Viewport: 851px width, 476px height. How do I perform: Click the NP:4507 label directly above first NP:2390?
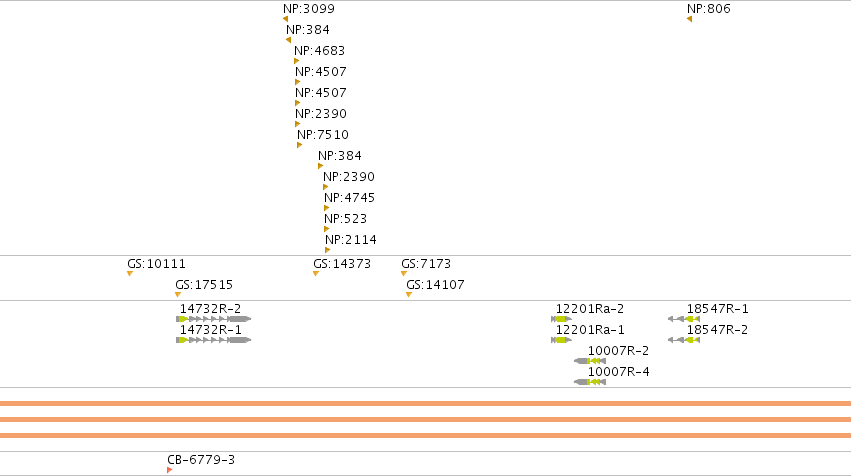[x=321, y=93]
